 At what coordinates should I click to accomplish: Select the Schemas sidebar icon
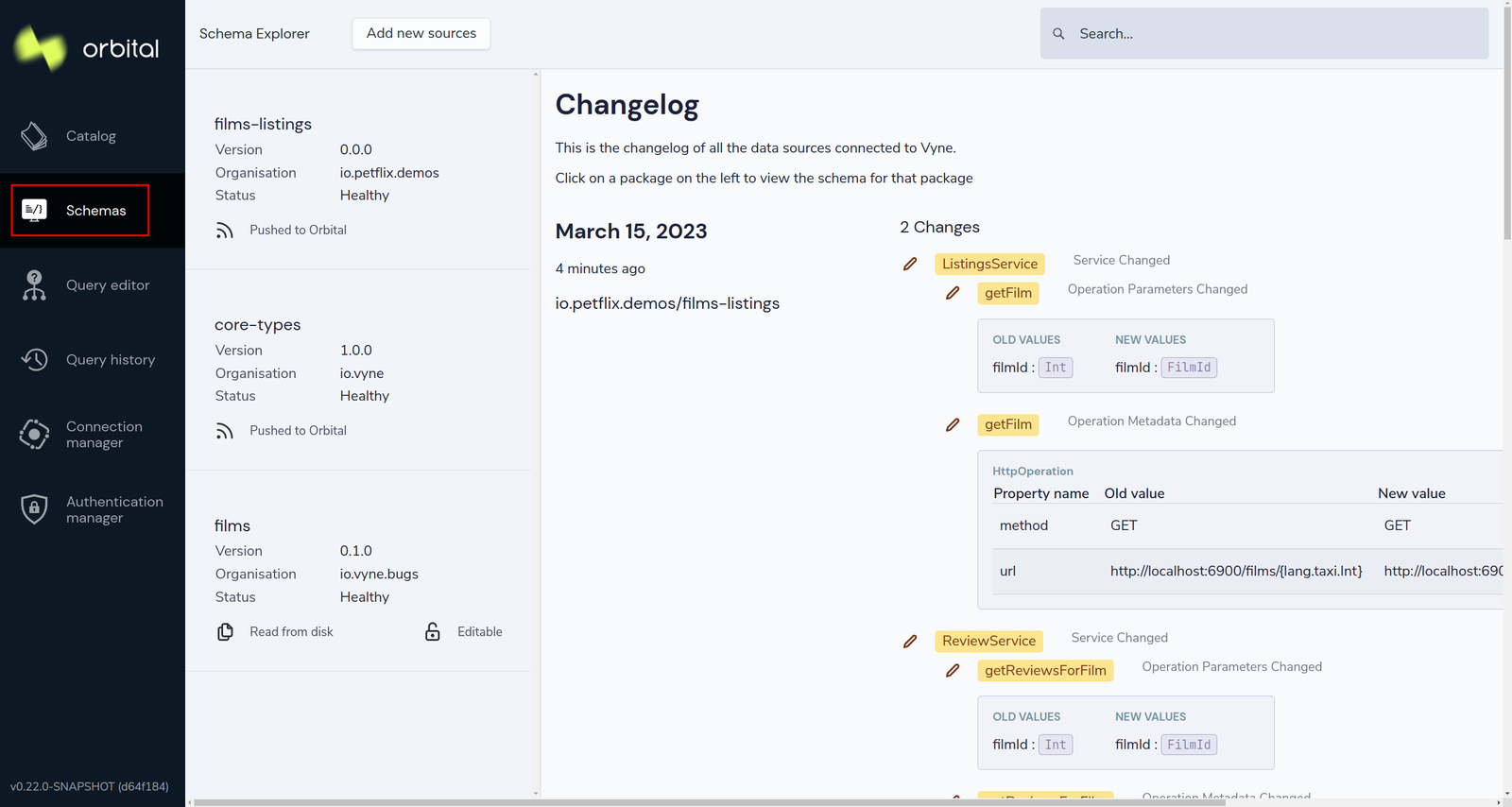(x=34, y=210)
